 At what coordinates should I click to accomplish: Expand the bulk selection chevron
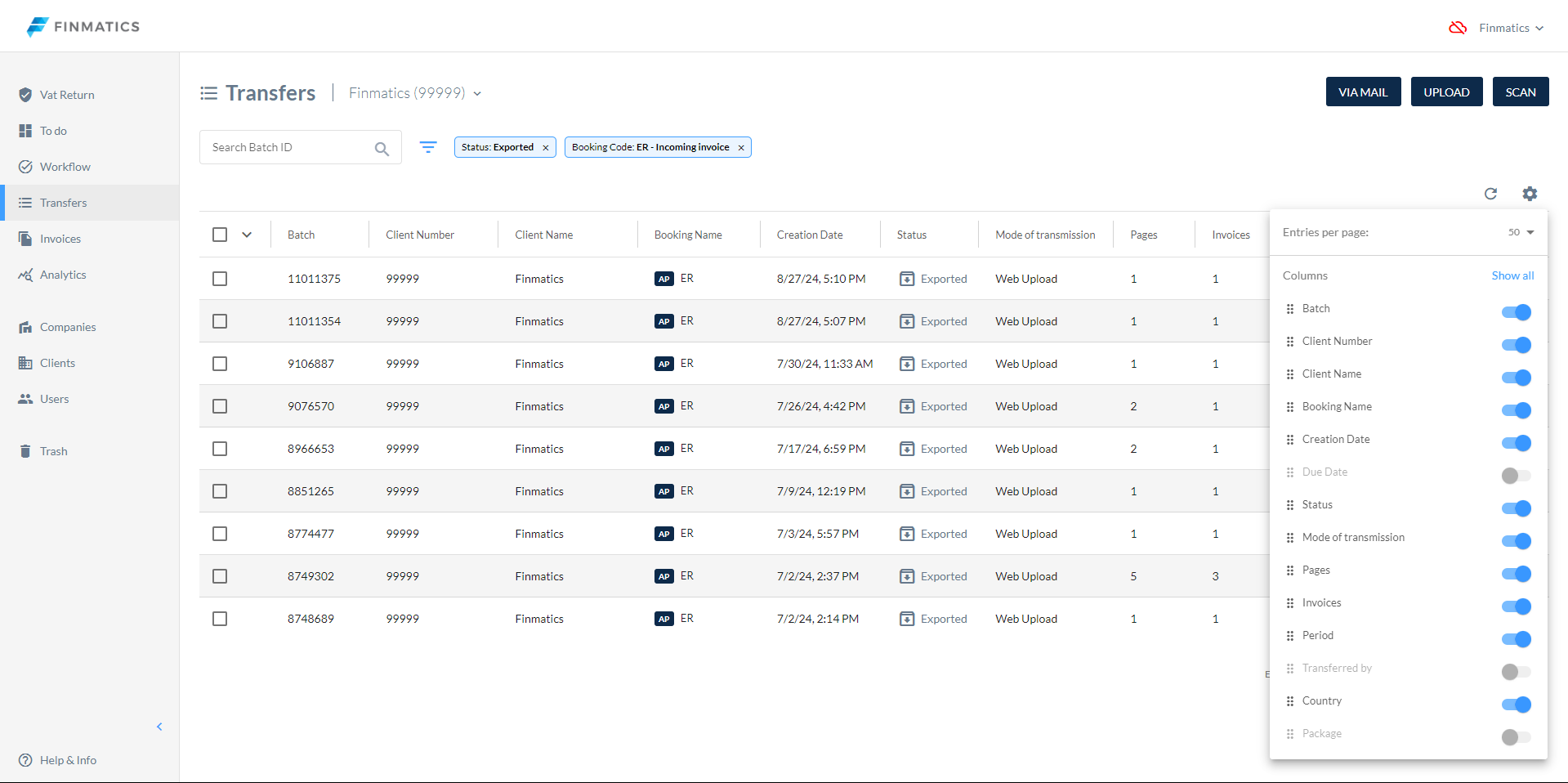click(247, 235)
